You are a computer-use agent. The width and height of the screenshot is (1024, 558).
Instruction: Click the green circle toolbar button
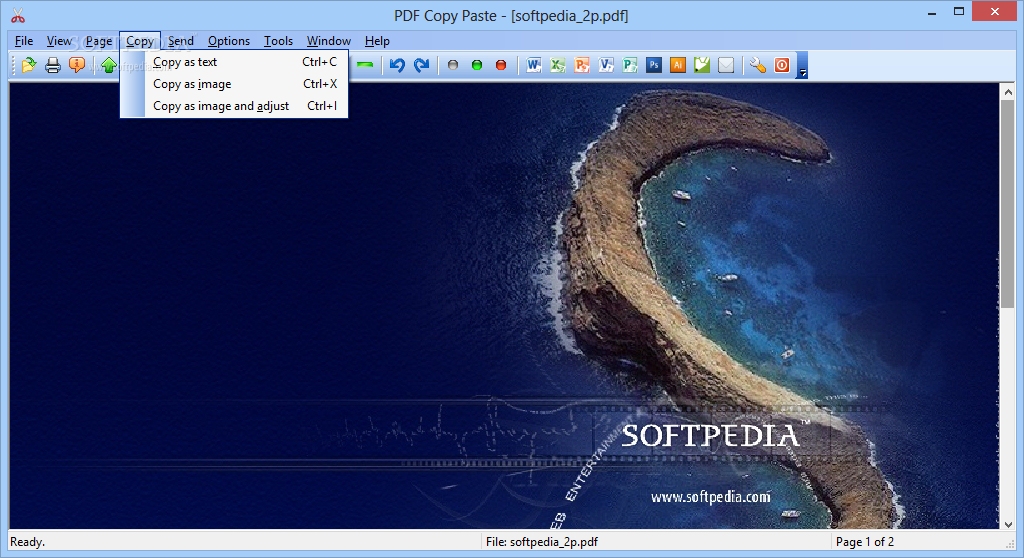[x=477, y=65]
